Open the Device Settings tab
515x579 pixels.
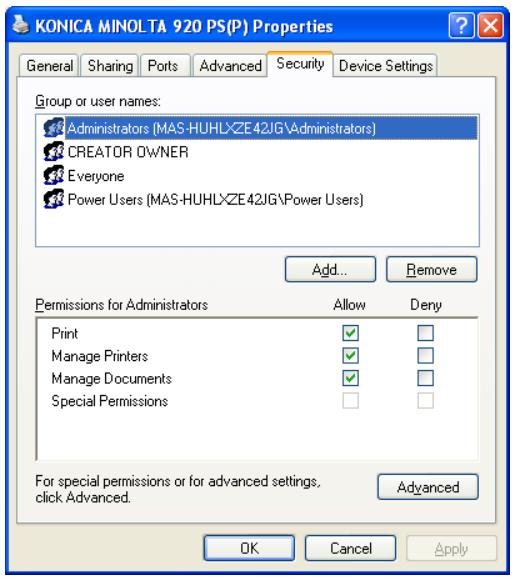385,66
